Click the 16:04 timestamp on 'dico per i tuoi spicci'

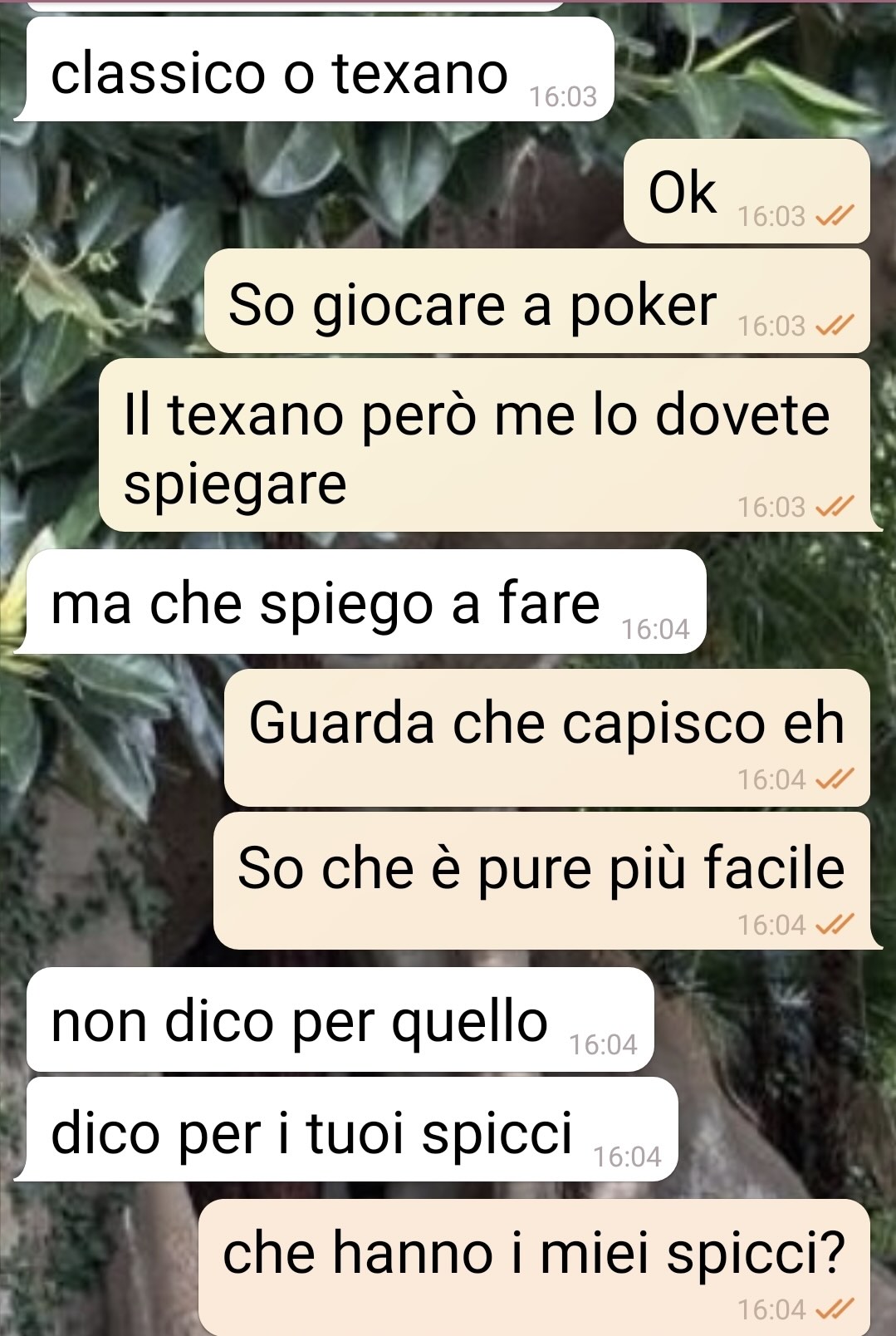[628, 1156]
